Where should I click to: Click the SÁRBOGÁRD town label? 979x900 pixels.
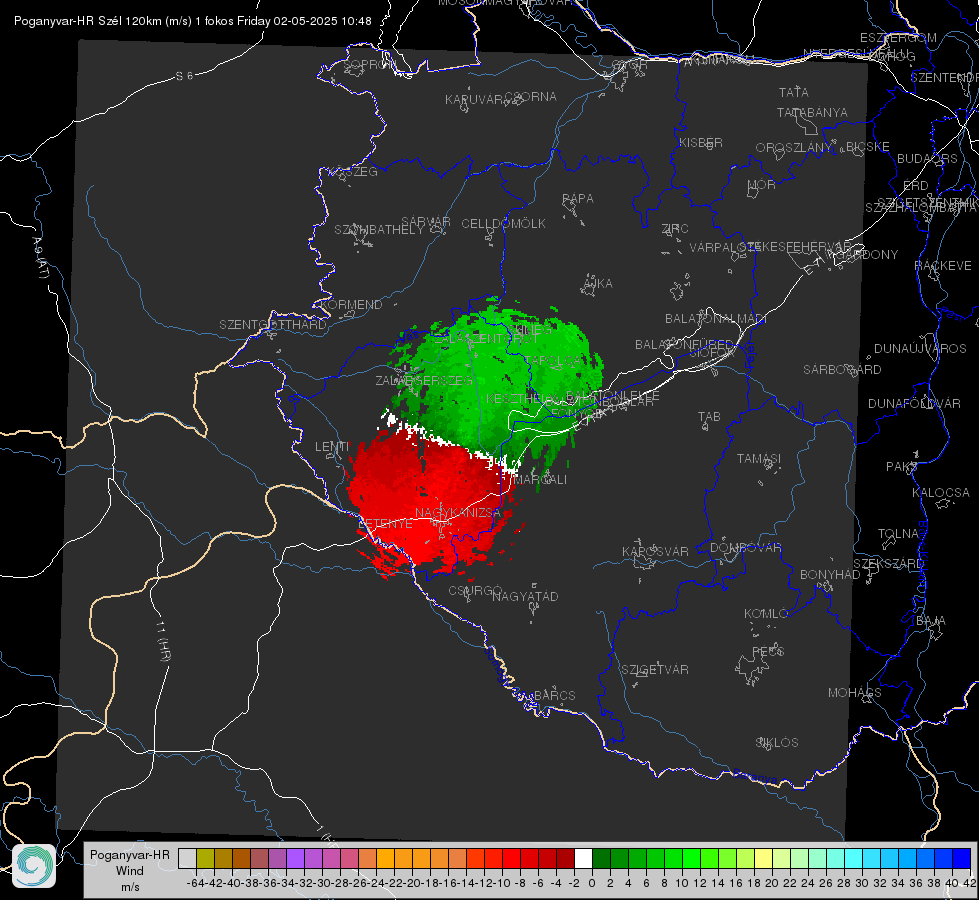(842, 370)
